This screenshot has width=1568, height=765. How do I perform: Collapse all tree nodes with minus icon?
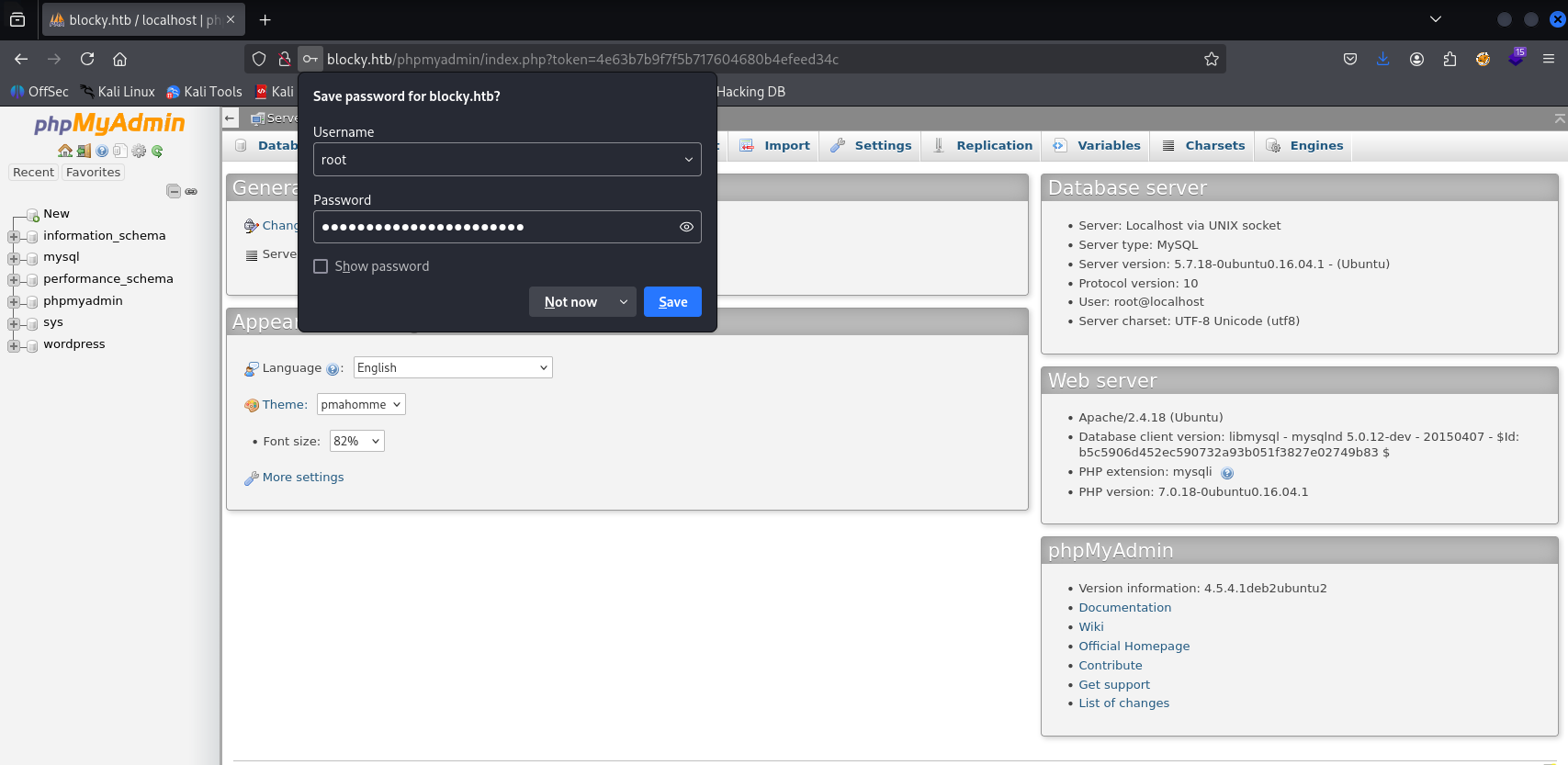pyautogui.click(x=174, y=191)
